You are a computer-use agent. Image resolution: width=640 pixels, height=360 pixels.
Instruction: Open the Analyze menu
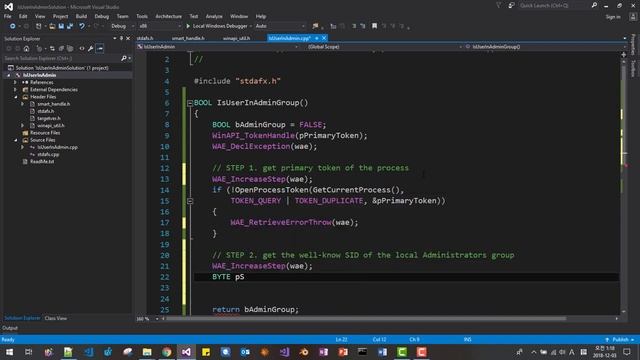214,16
